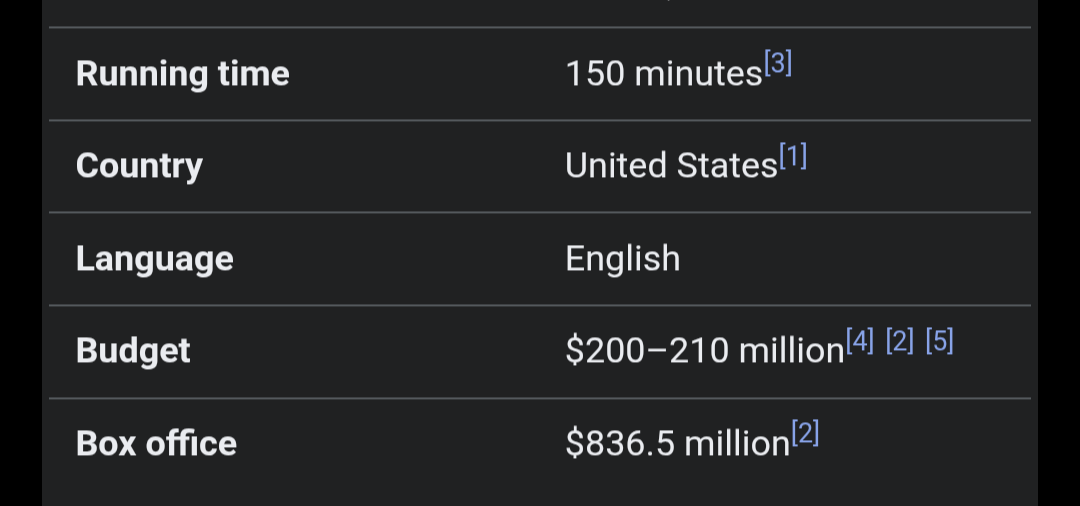This screenshot has width=1080, height=506.
Task: Click the Running time label
Action: tap(183, 74)
